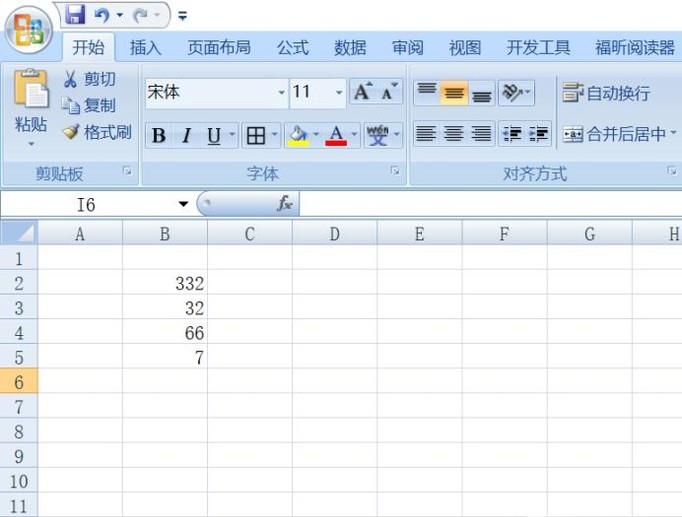Expand the font size dropdown arrow
Image resolution: width=682 pixels, height=517 pixels.
click(x=339, y=92)
